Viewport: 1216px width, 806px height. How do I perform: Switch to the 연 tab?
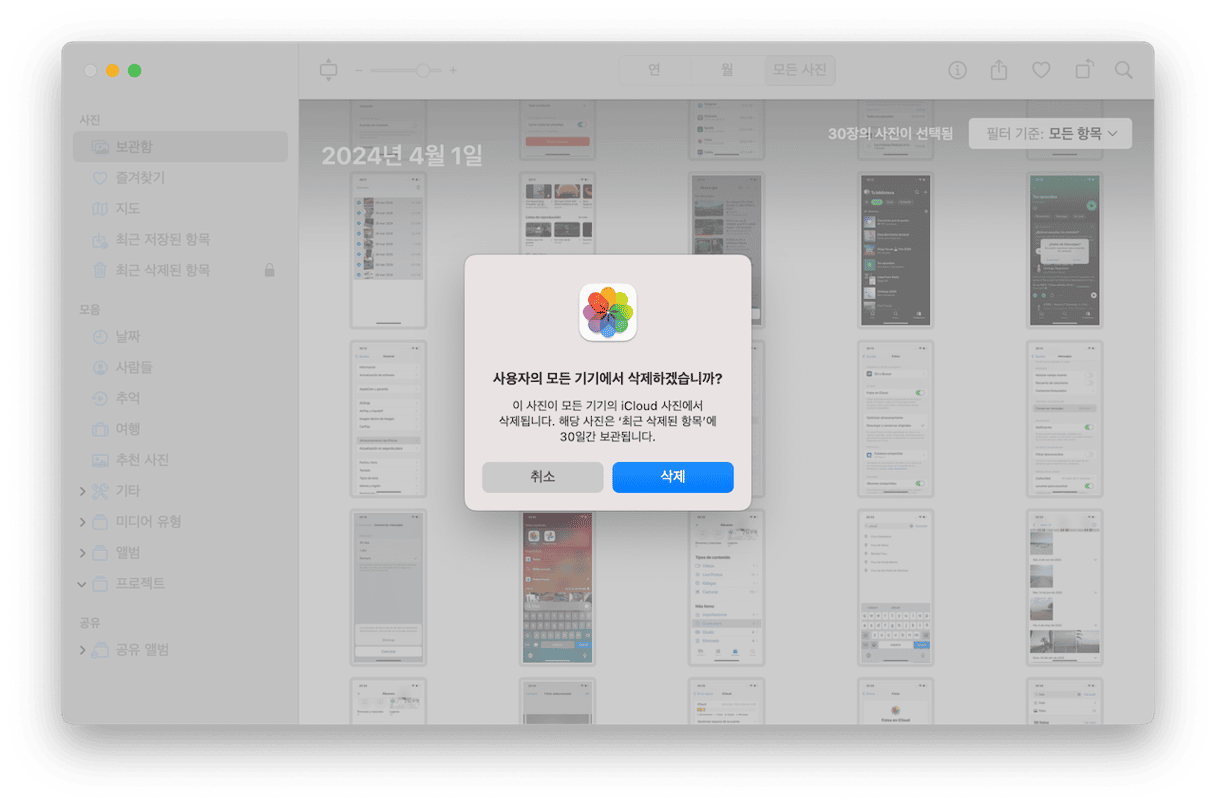(654, 70)
